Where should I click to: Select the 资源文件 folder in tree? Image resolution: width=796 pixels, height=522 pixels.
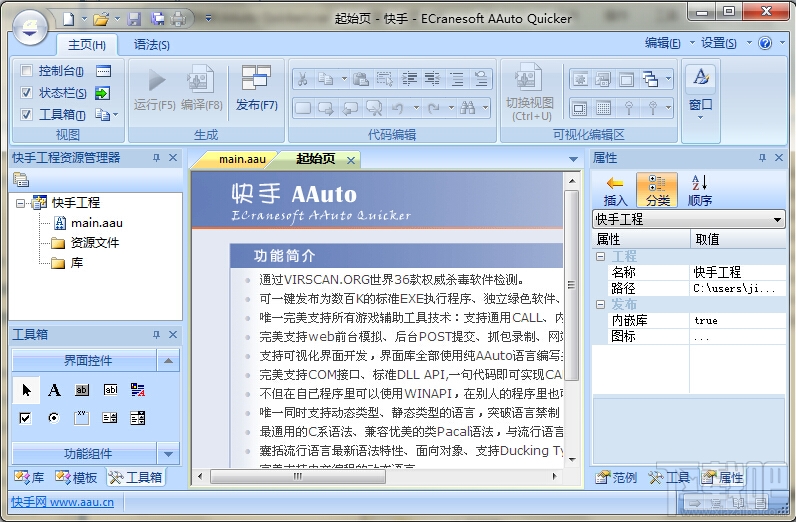(x=94, y=243)
